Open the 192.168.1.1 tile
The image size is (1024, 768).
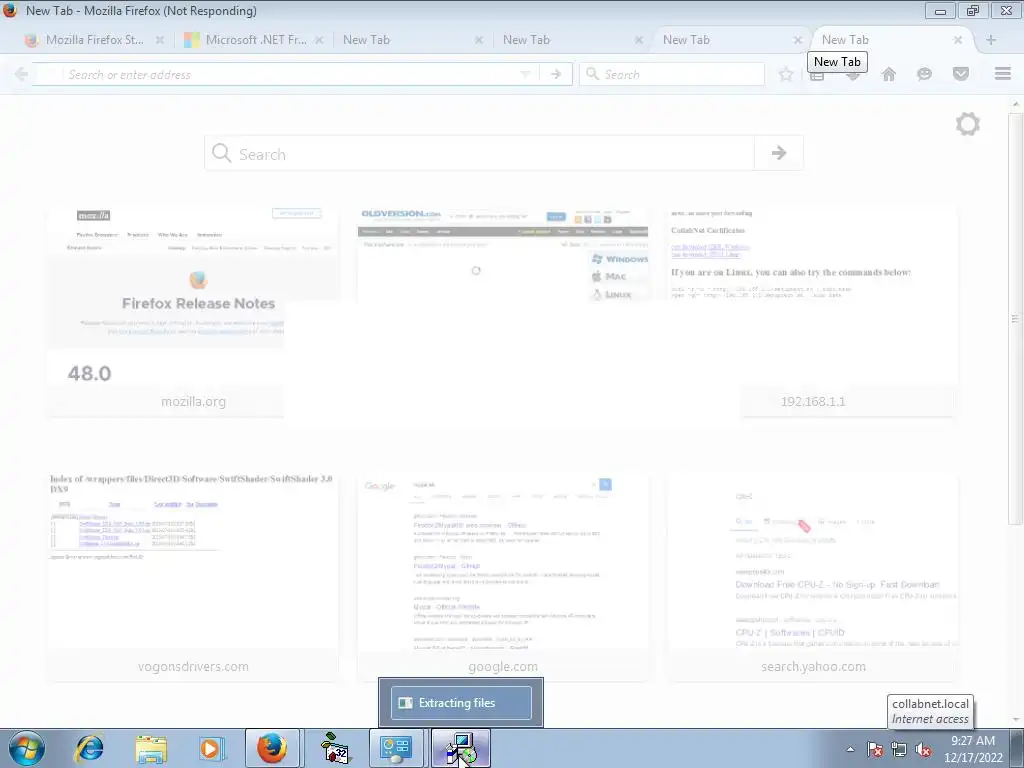pyautogui.click(x=813, y=312)
